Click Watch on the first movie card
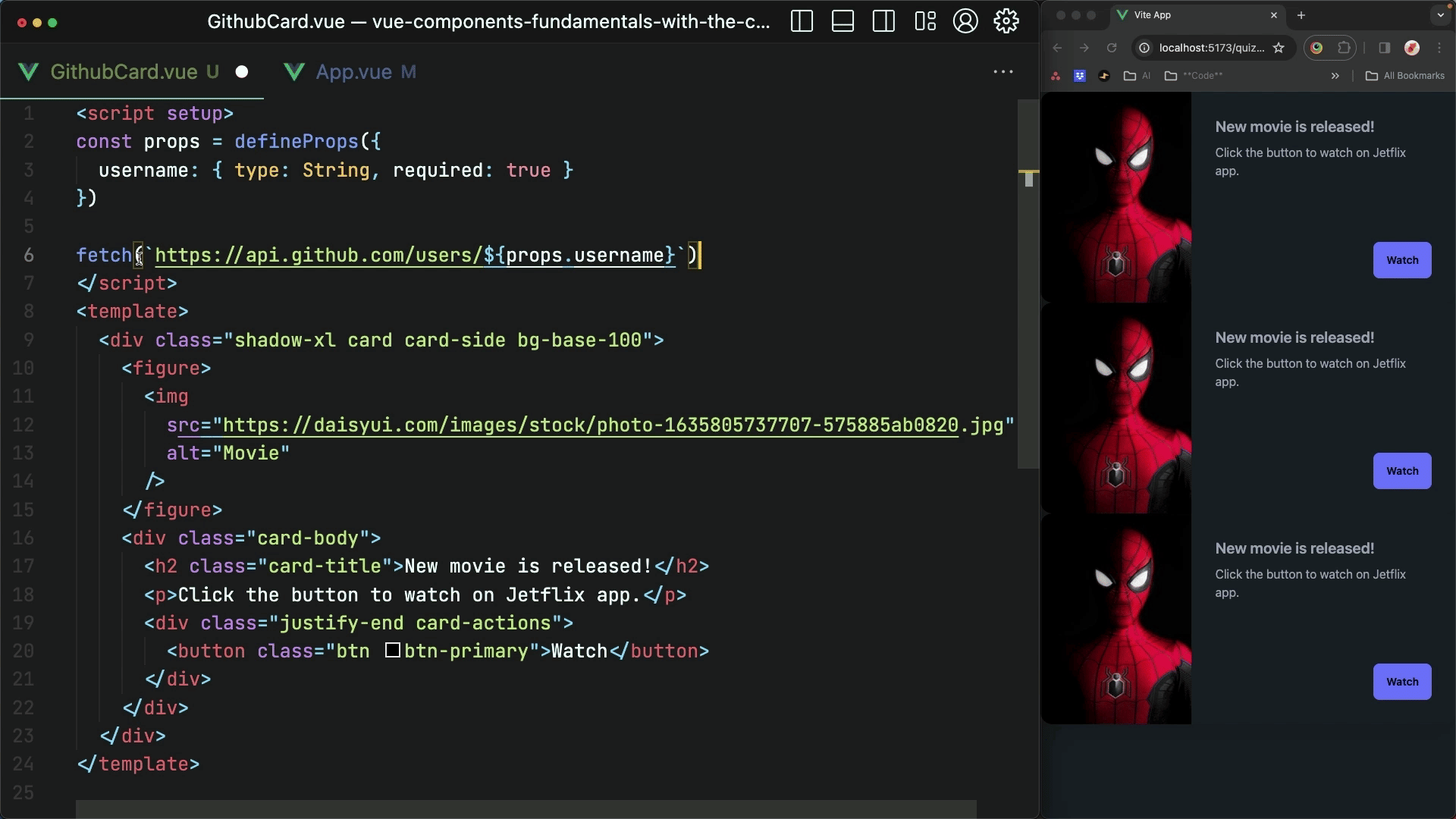This screenshot has height=819, width=1456. click(1402, 260)
